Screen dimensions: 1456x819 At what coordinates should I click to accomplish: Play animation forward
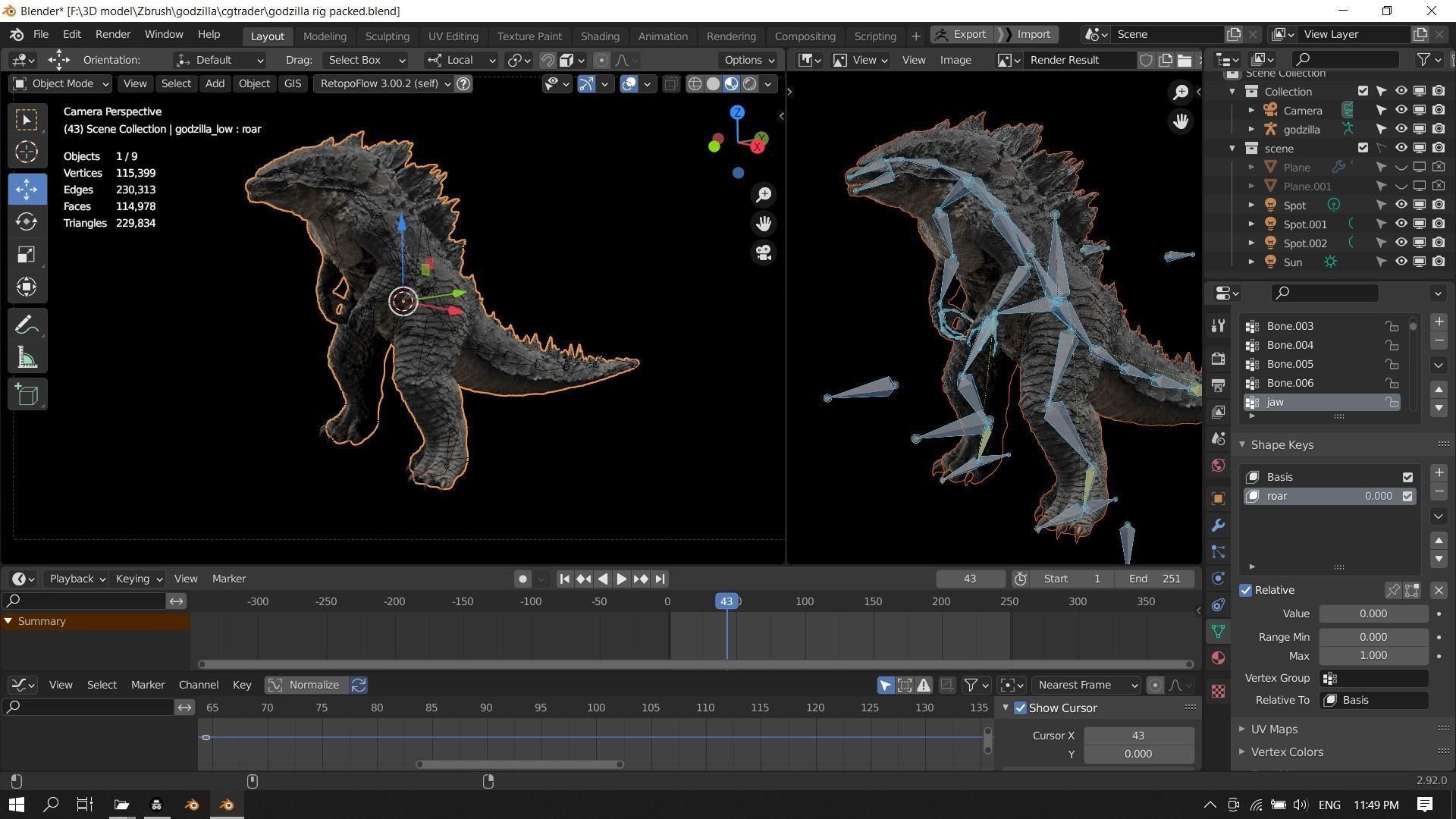[x=621, y=579]
